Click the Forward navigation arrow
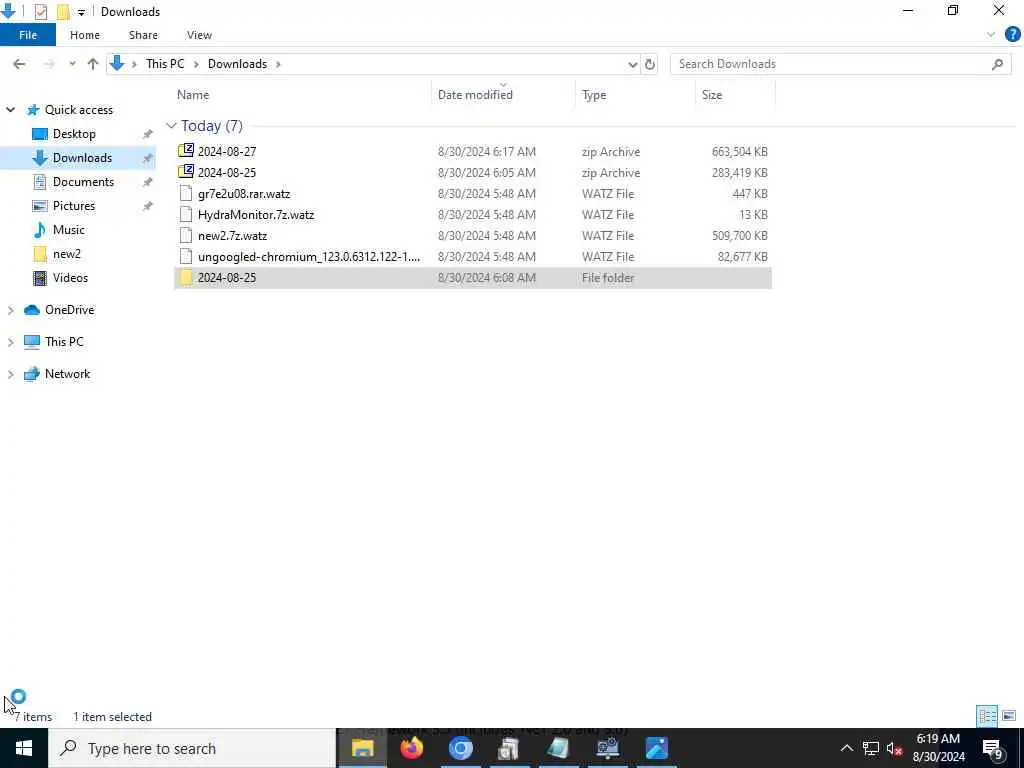 (49, 64)
